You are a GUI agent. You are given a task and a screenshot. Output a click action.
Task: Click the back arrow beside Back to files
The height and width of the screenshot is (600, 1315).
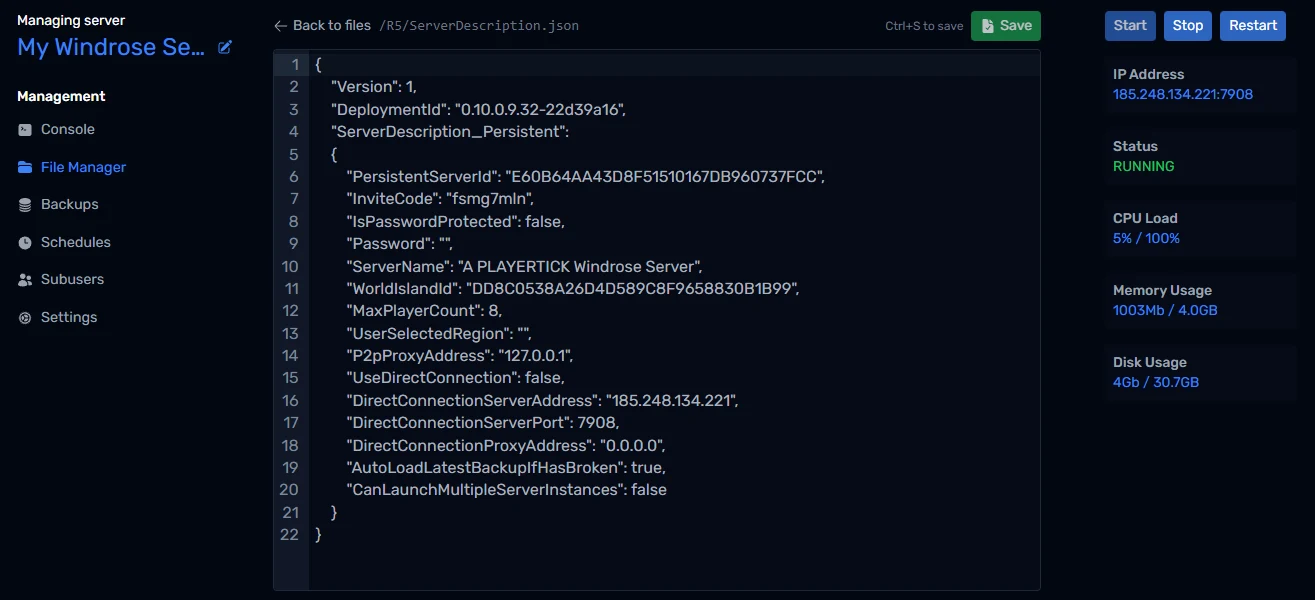point(281,26)
